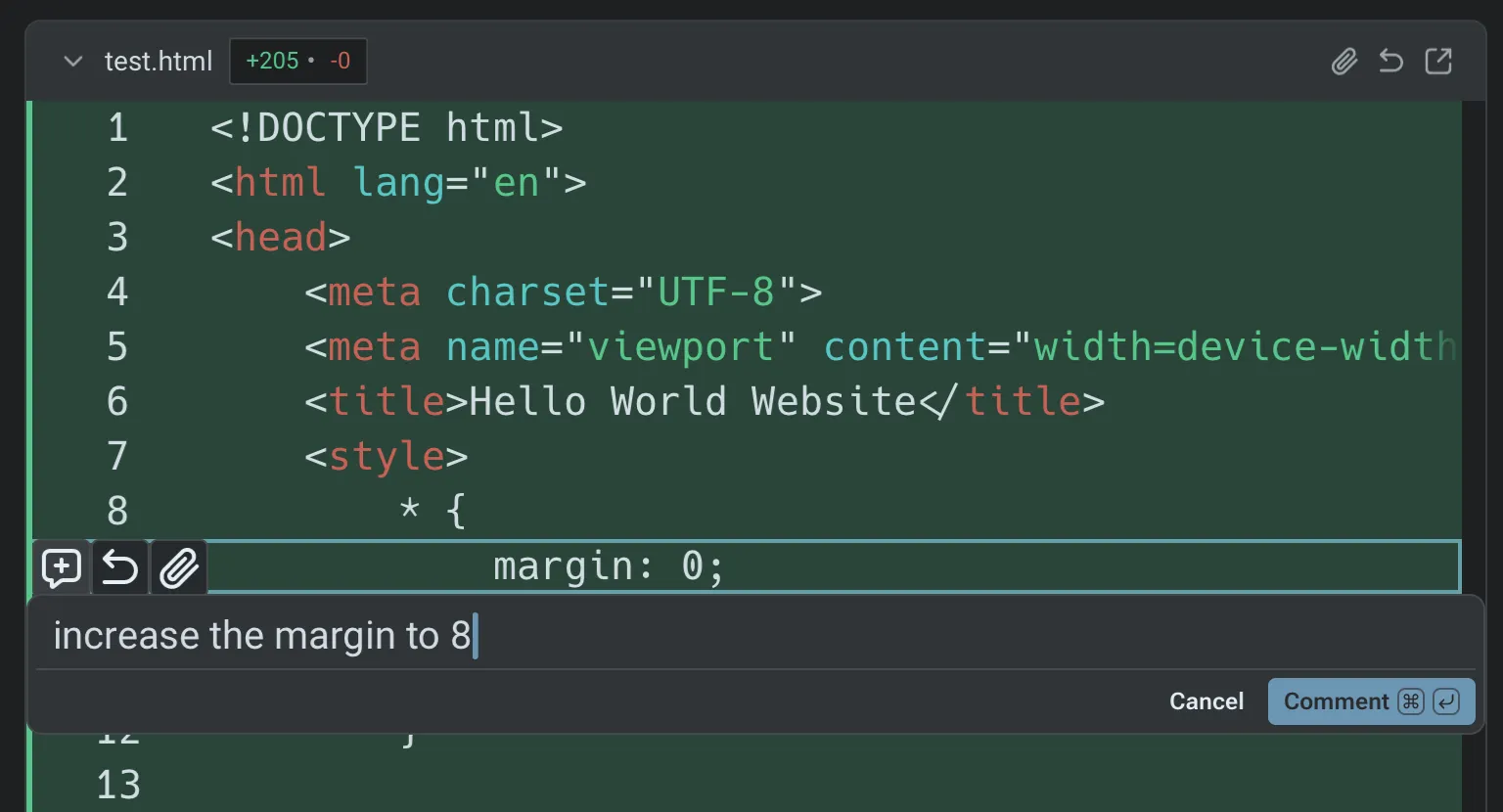Viewport: 1503px width, 812px height.
Task: Click the add-comment bubble icon on the highlighted line
Action: point(61,567)
